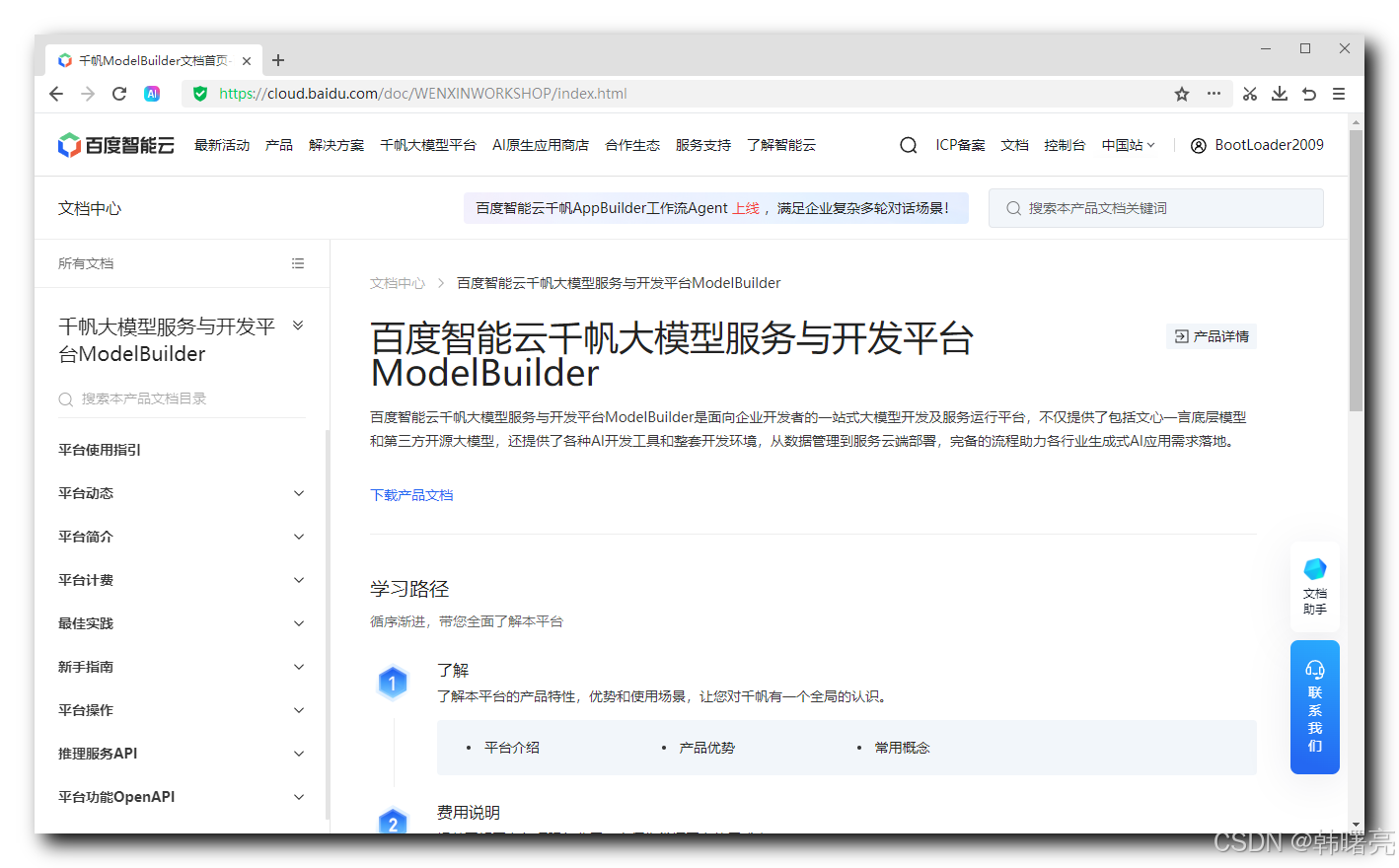Open the AI原生应用商店 menu item
The height and width of the screenshot is (868, 1399).
pos(541,145)
